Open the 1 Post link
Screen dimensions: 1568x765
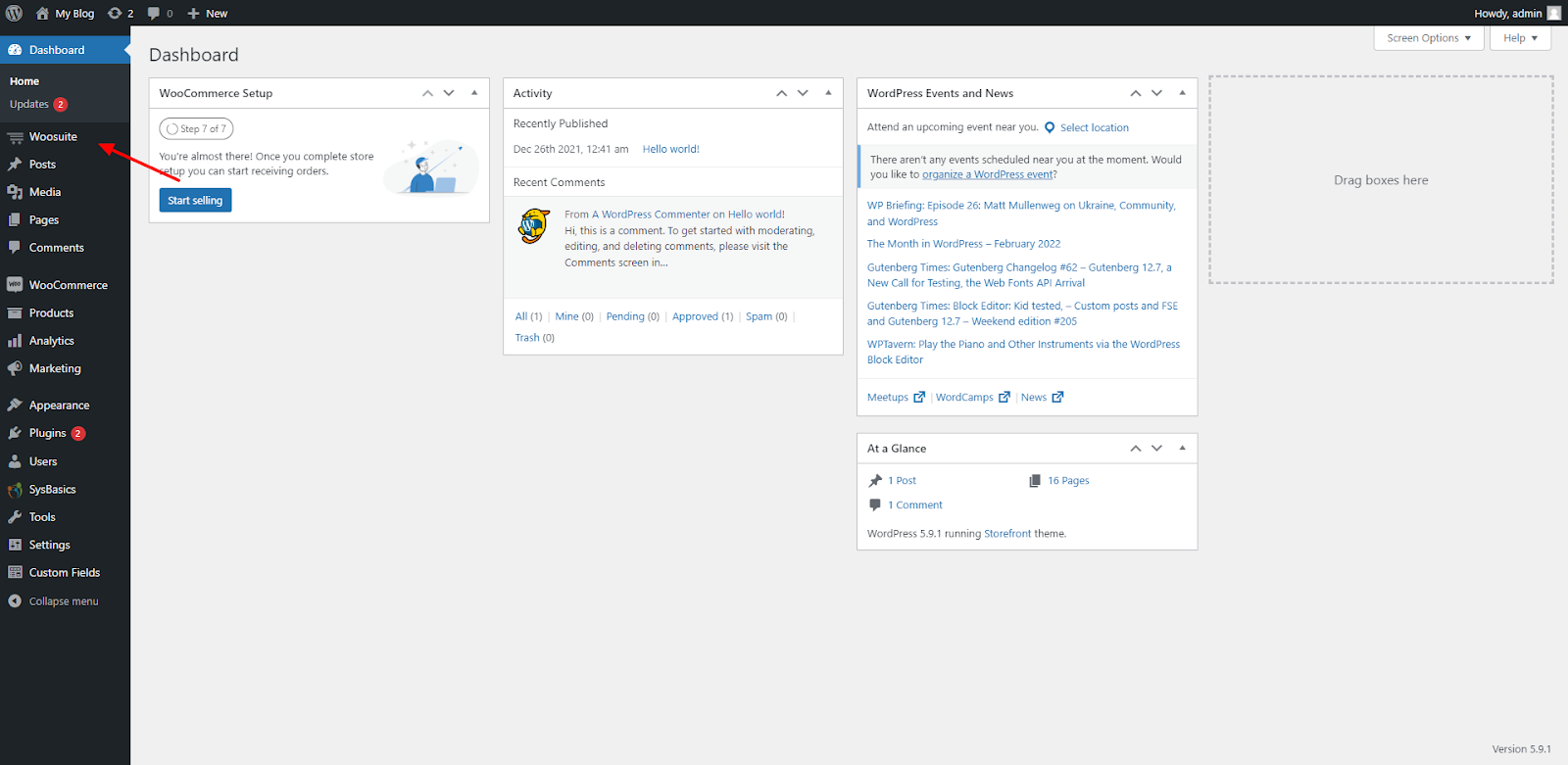point(902,481)
